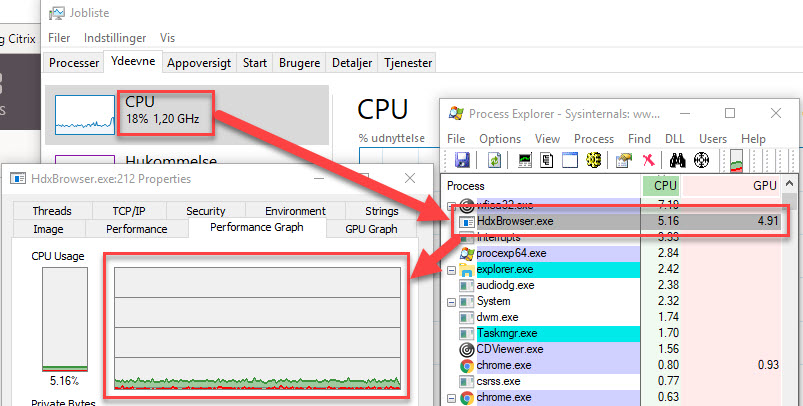Click the red X Kill Process icon
803x406 pixels.
(x=648, y=160)
